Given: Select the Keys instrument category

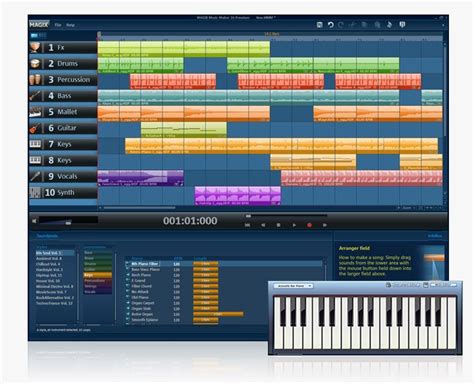Looking at the screenshot, I should [98, 275].
